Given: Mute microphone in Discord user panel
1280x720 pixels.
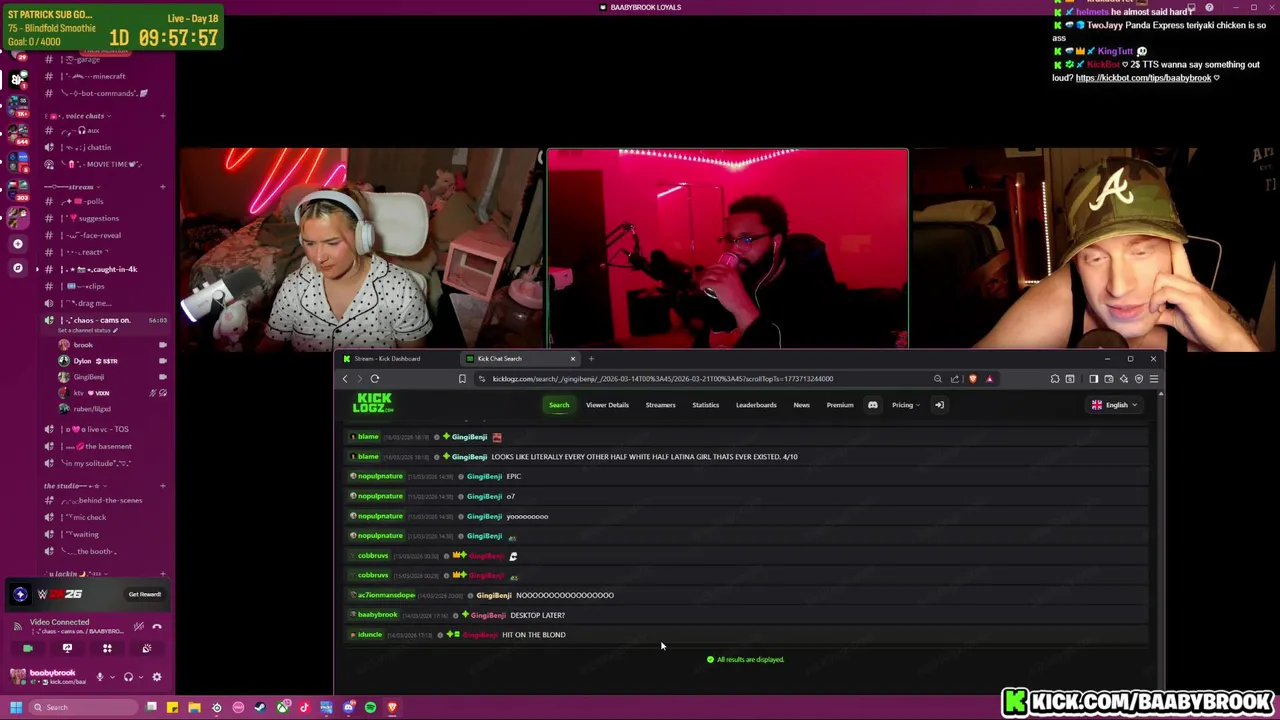Looking at the screenshot, I should 99,677.
